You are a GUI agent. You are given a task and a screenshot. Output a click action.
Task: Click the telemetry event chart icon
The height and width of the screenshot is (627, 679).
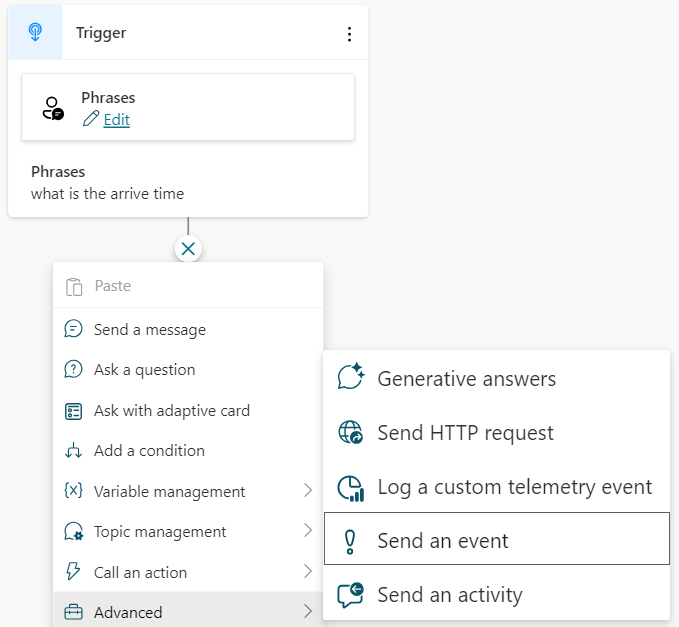[351, 488]
